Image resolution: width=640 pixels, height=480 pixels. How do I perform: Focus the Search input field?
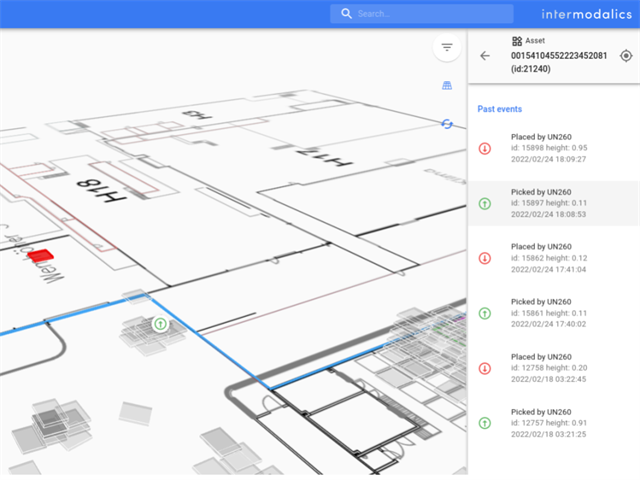point(430,14)
